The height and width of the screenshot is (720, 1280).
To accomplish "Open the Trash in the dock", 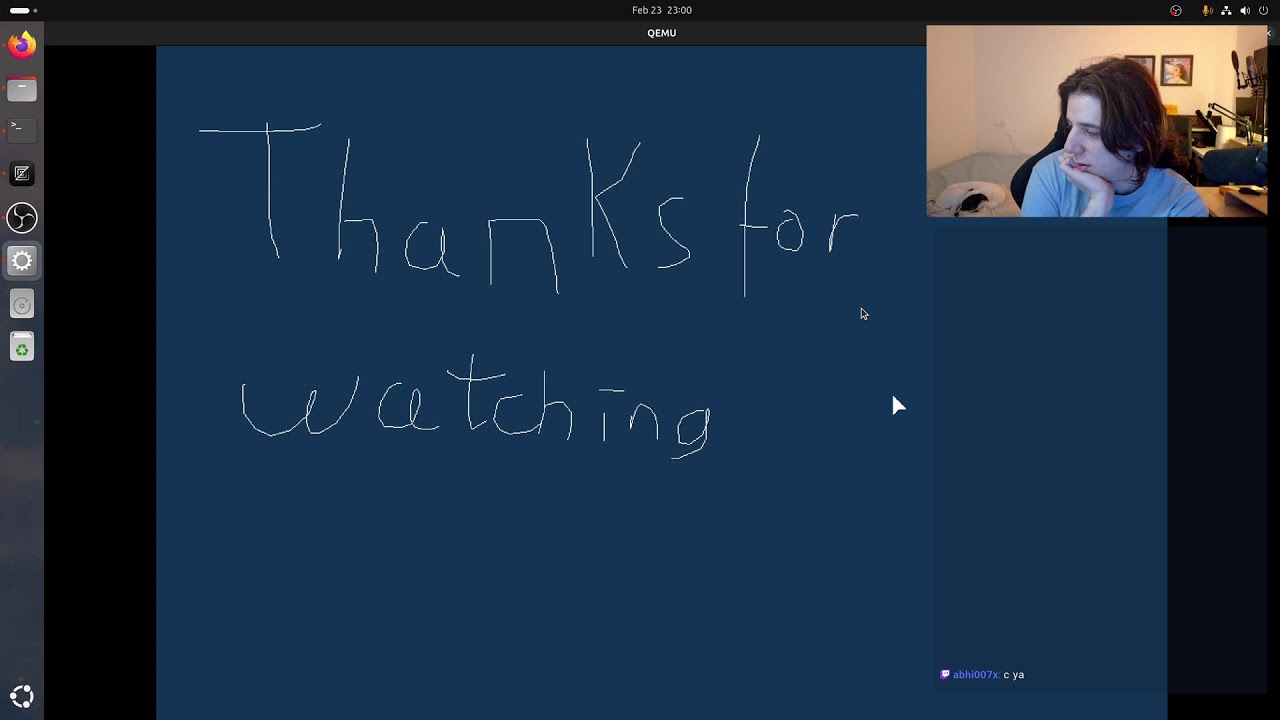I will click(22, 348).
